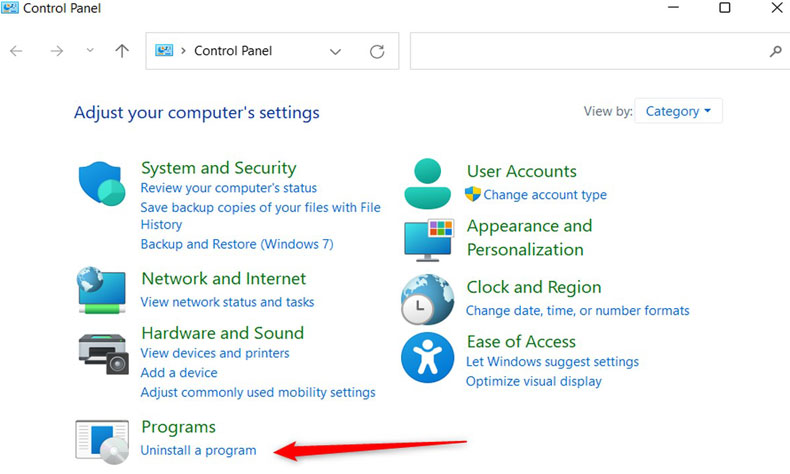
Task: Go up one folder level arrow
Action: [122, 51]
